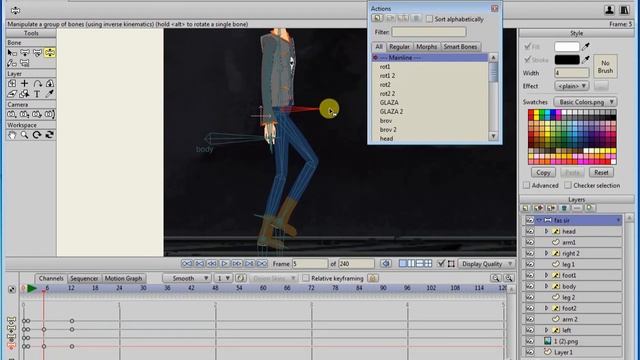The image size is (640, 360).
Task: Toggle Sort alphabetically checkbox
Action: (x=429, y=19)
